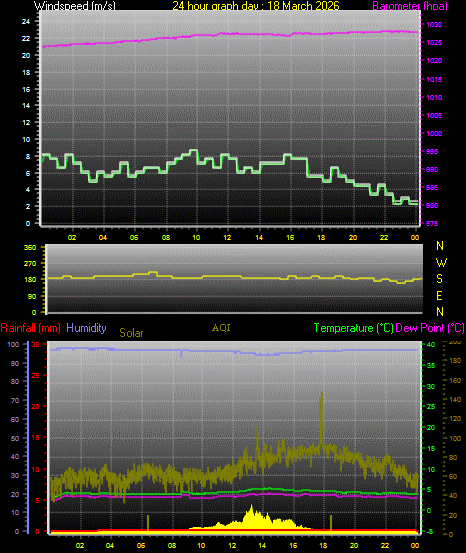Click the "W" wind direction letter
Viewport: 466px width, 553px height.
coord(441,262)
